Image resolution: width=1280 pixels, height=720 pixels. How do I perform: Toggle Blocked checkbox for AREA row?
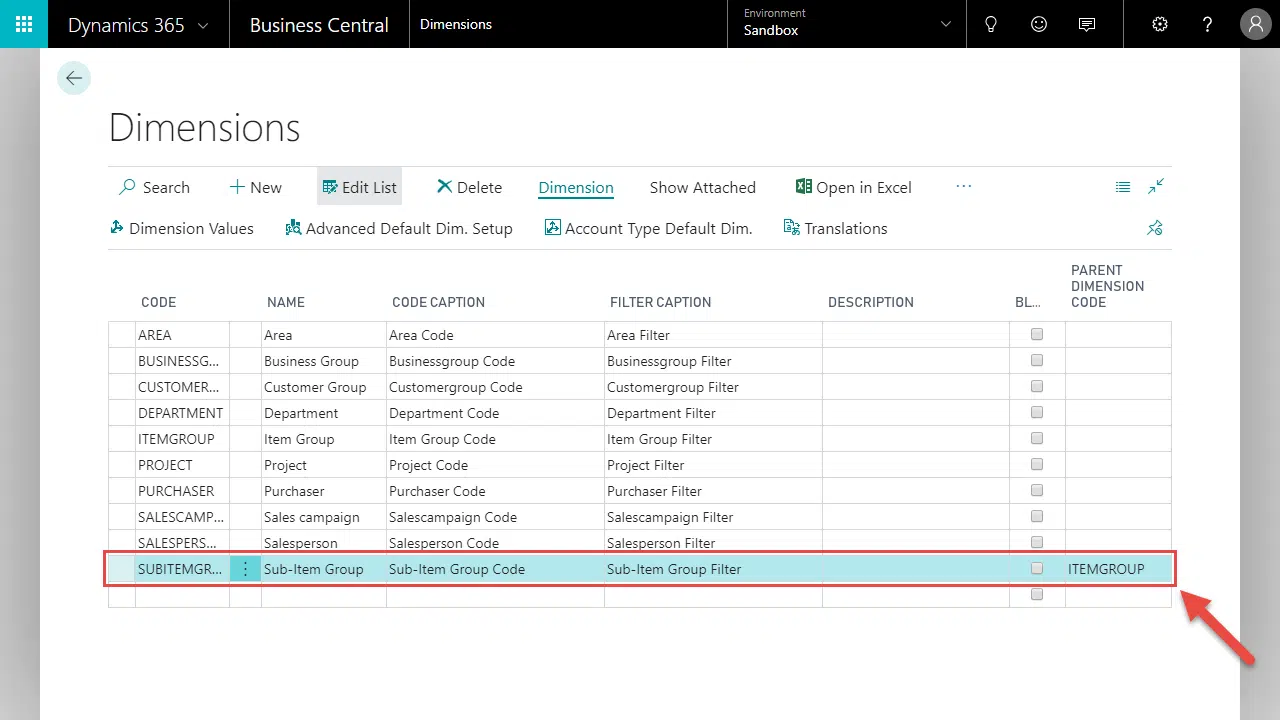(x=1037, y=335)
